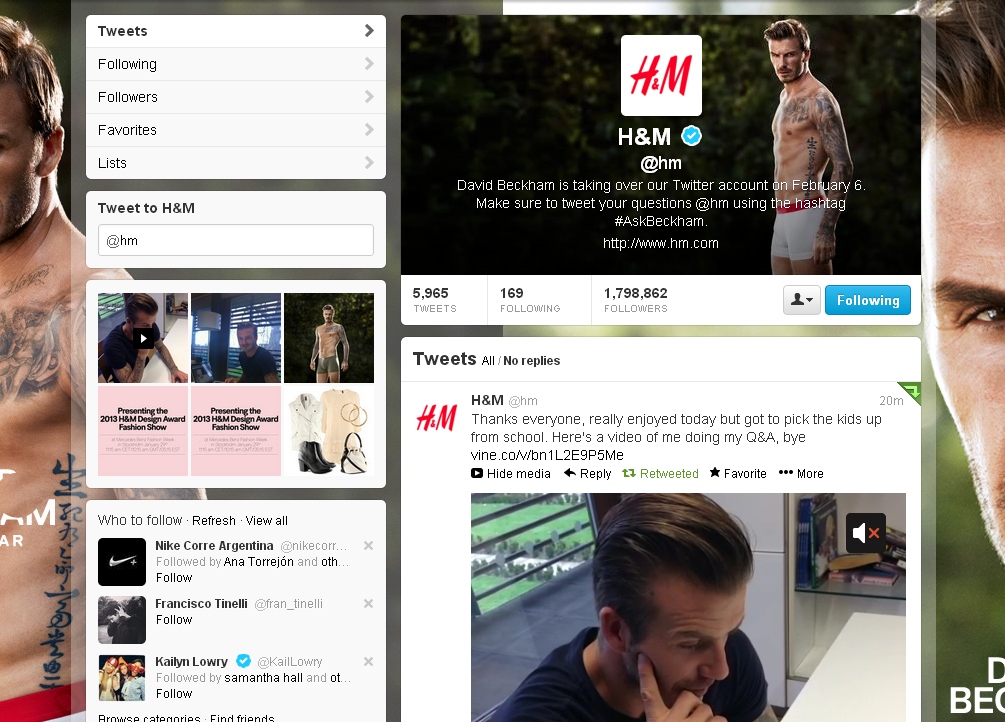Follow Francisco Tinelli
This screenshot has height=722, width=1005.
click(x=174, y=620)
